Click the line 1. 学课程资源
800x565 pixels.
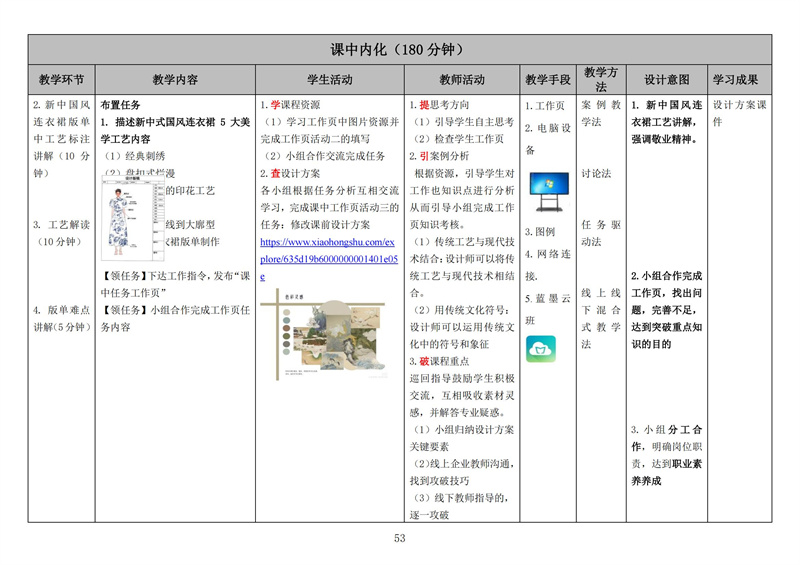(290, 105)
